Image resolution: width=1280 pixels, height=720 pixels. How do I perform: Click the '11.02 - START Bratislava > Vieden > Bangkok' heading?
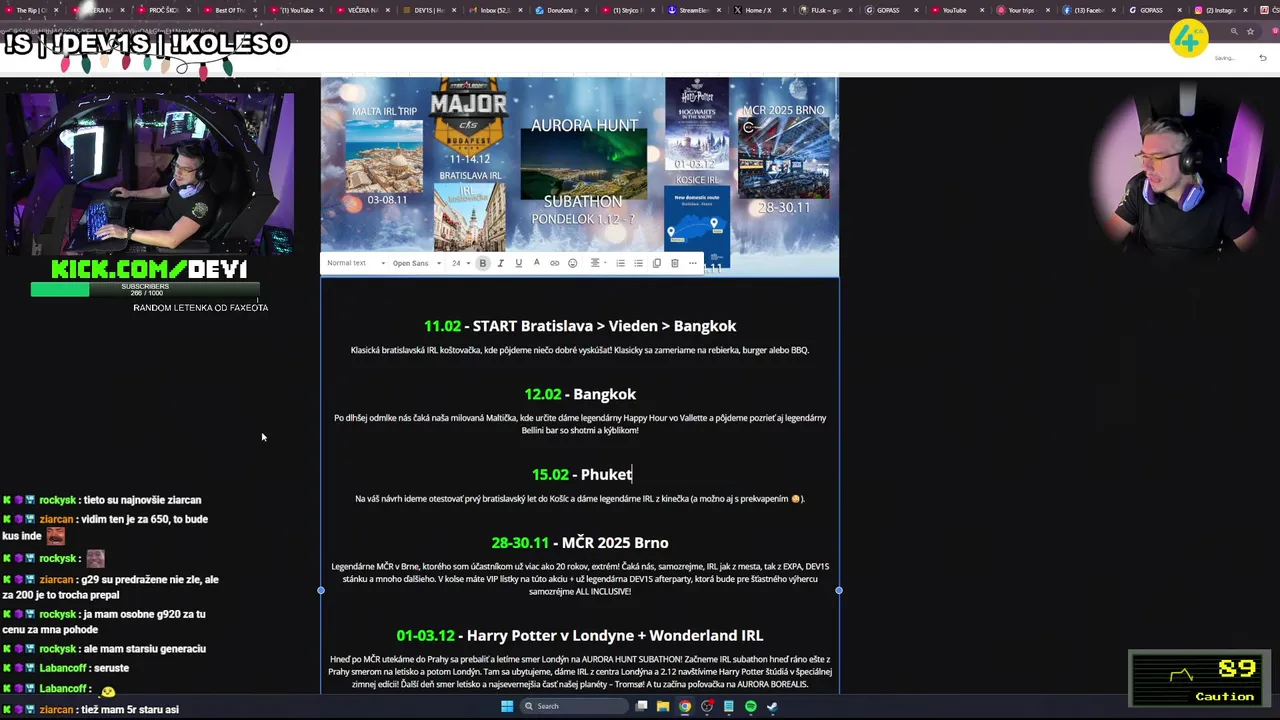pos(580,326)
